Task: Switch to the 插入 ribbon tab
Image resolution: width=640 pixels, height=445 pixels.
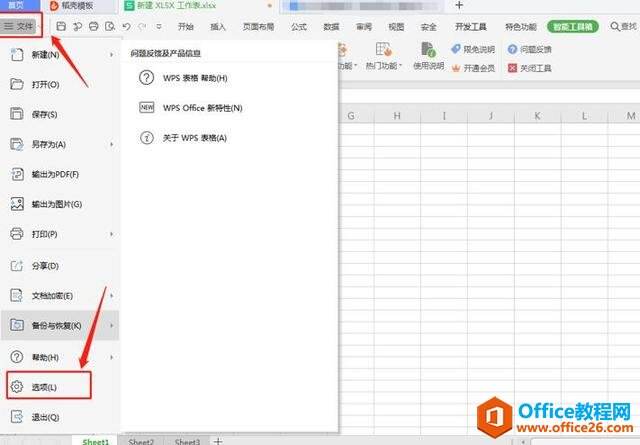Action: pos(218,27)
